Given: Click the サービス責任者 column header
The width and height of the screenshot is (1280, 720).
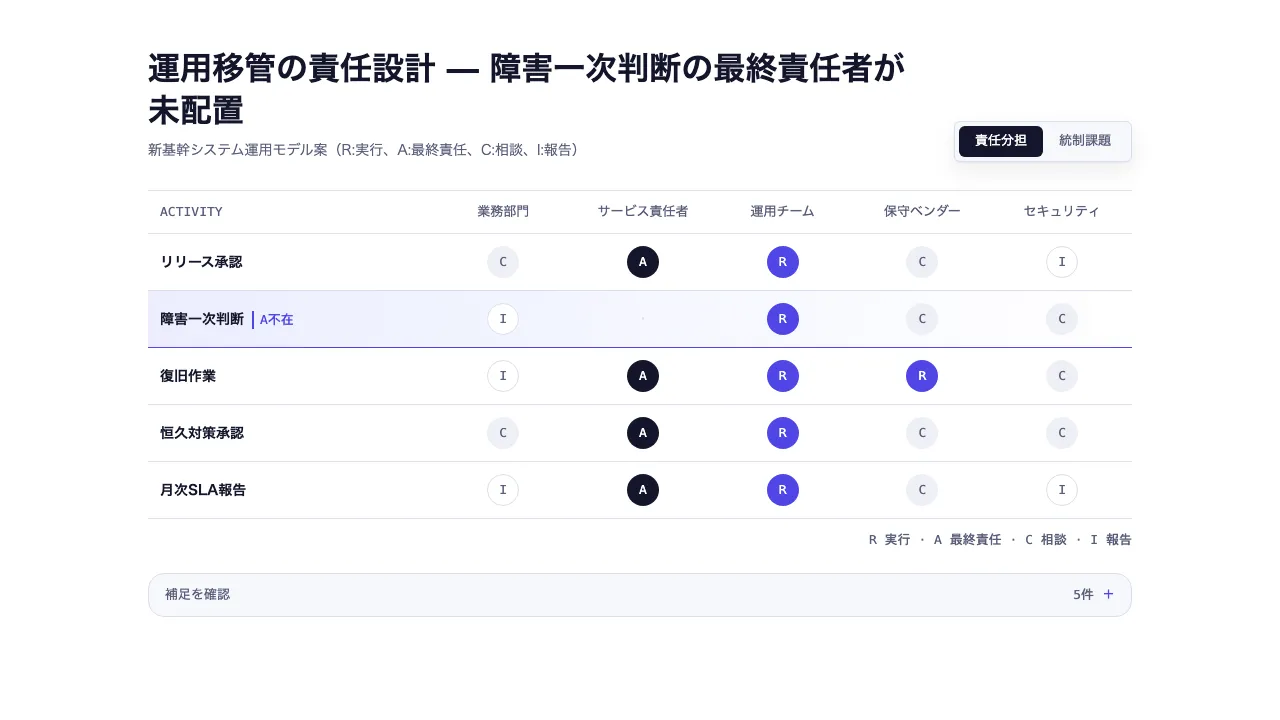Looking at the screenshot, I should click(643, 212).
